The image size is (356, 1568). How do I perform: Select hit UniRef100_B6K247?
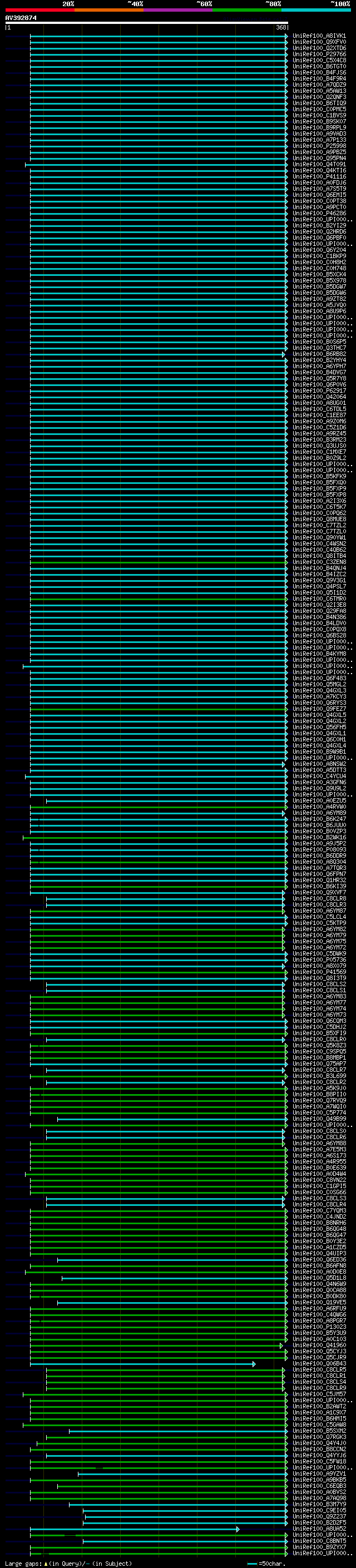click(319, 819)
